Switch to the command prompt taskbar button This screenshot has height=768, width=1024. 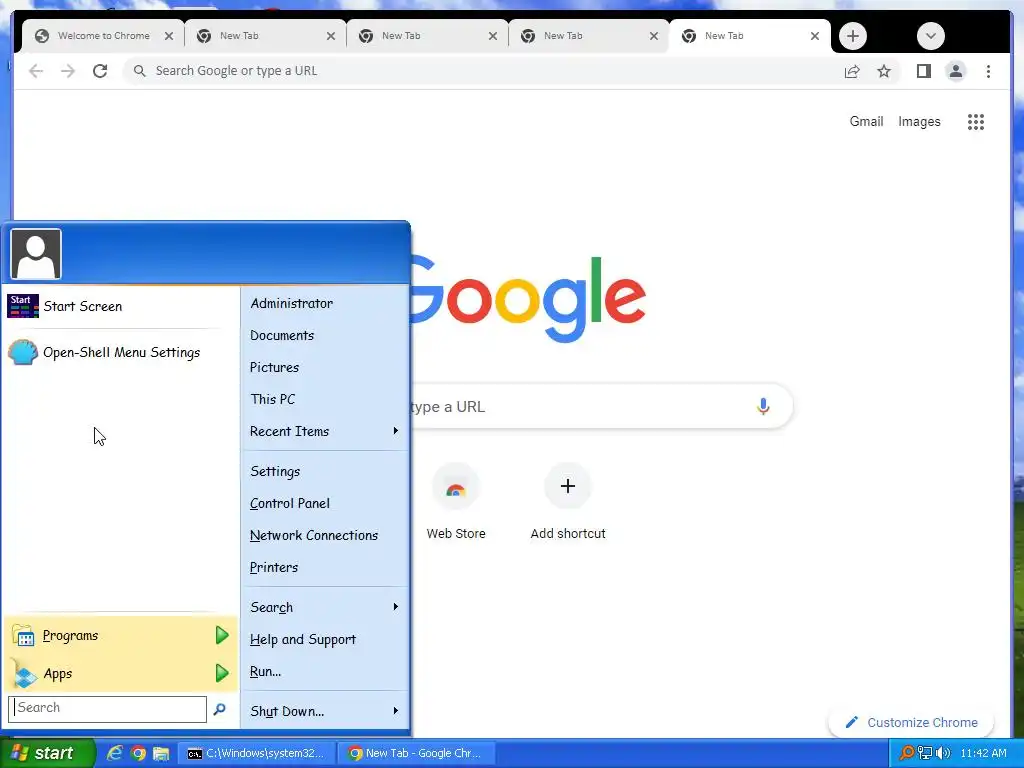tap(257, 753)
